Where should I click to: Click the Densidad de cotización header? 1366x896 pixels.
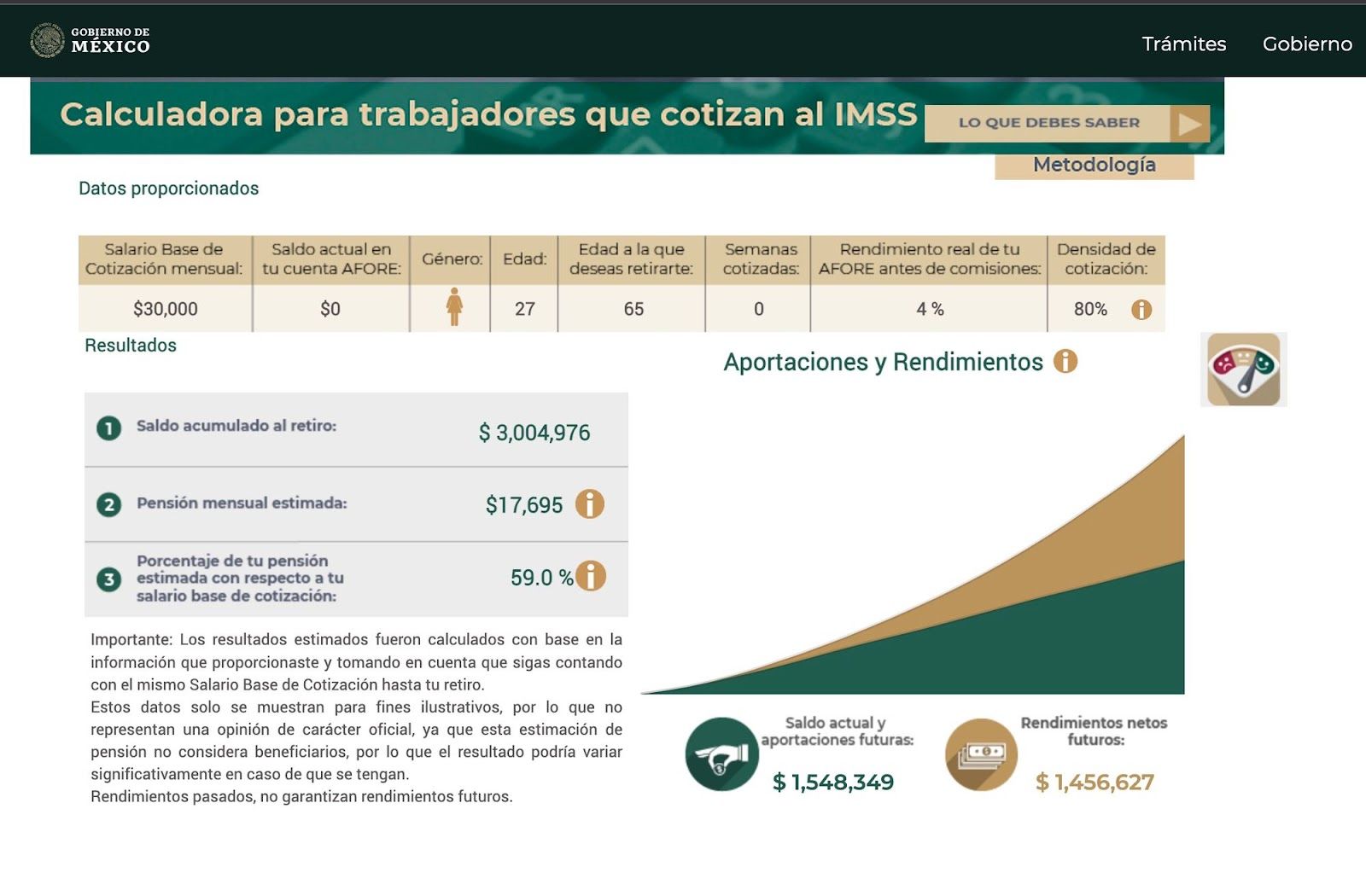(1106, 259)
